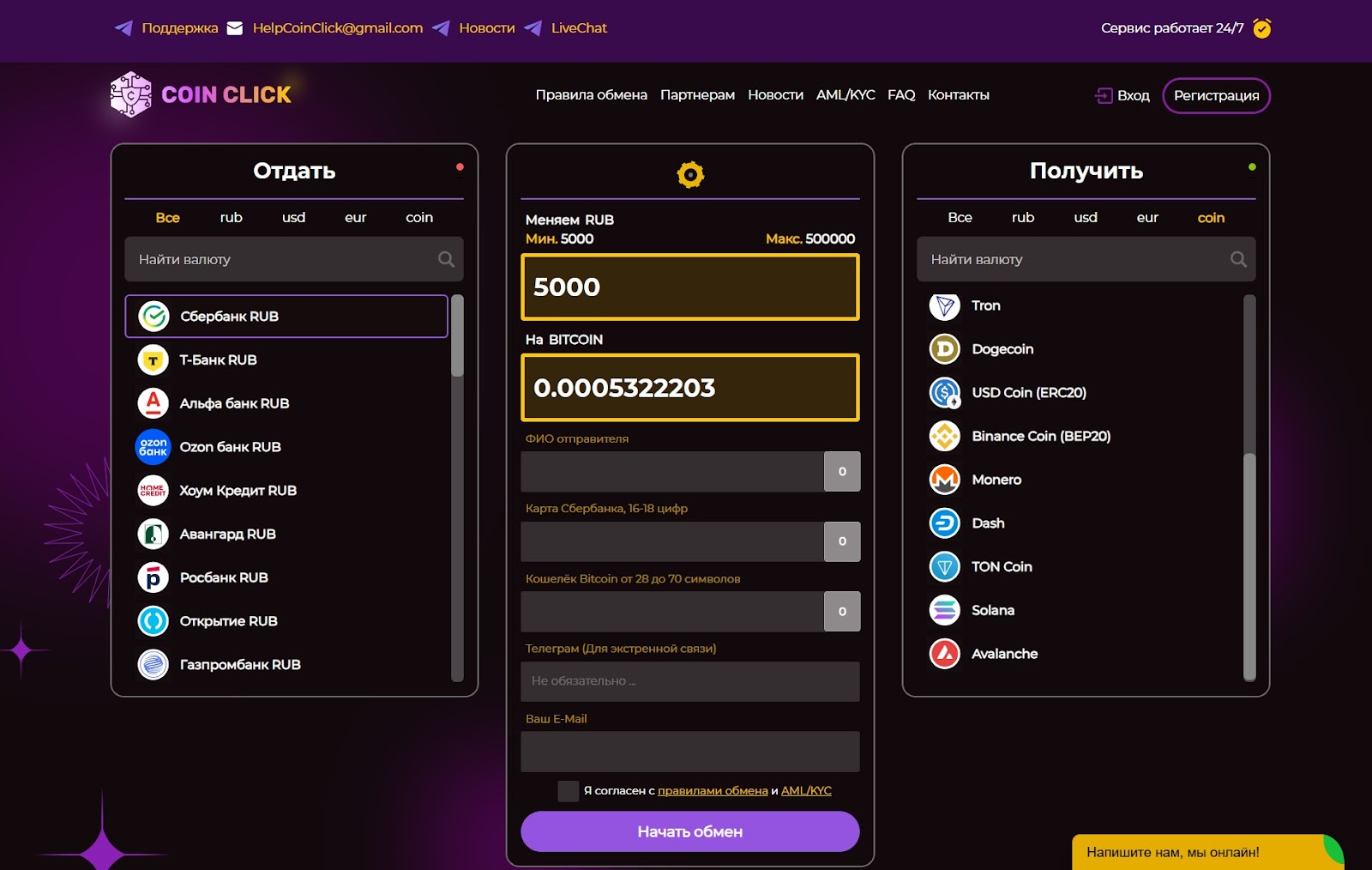Image resolution: width=1372 pixels, height=870 pixels.
Task: Click the Avalanche coin icon
Action: 945,654
